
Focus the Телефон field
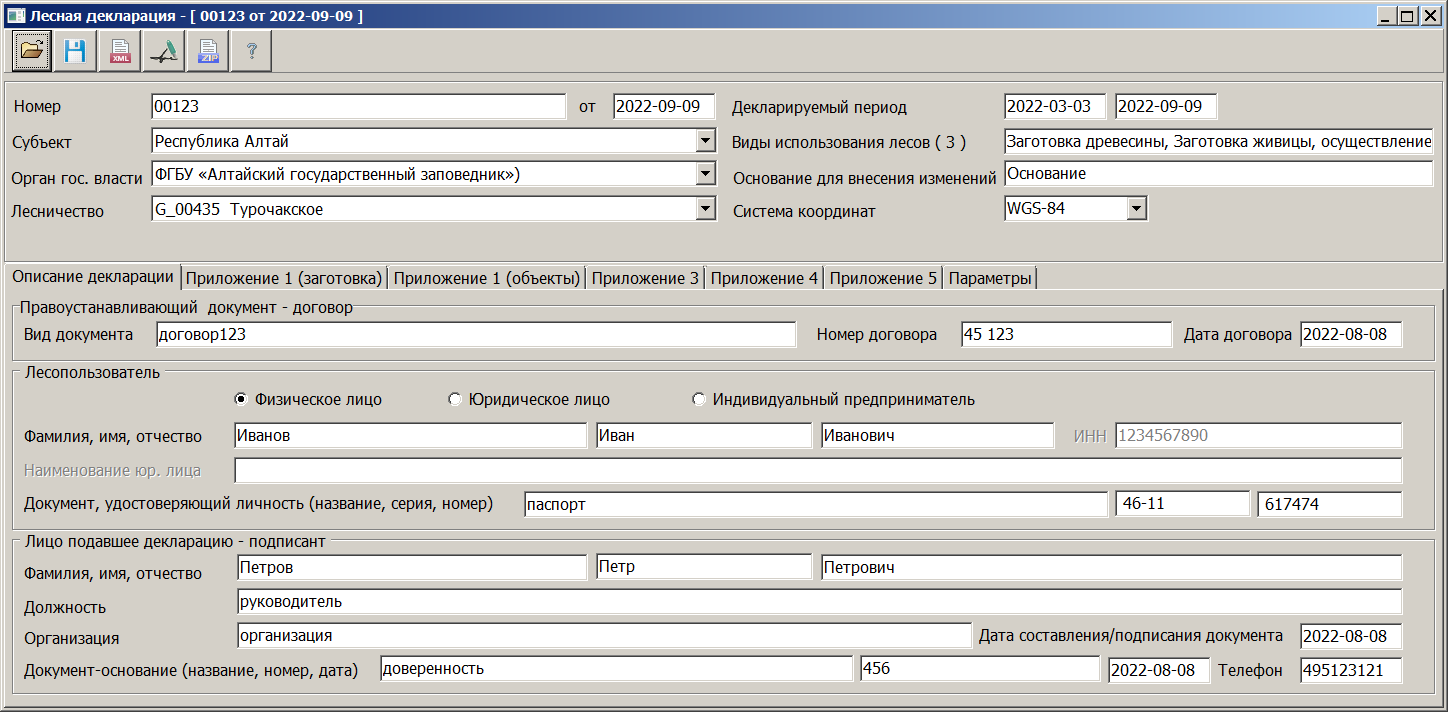pyautogui.click(x=1350, y=670)
